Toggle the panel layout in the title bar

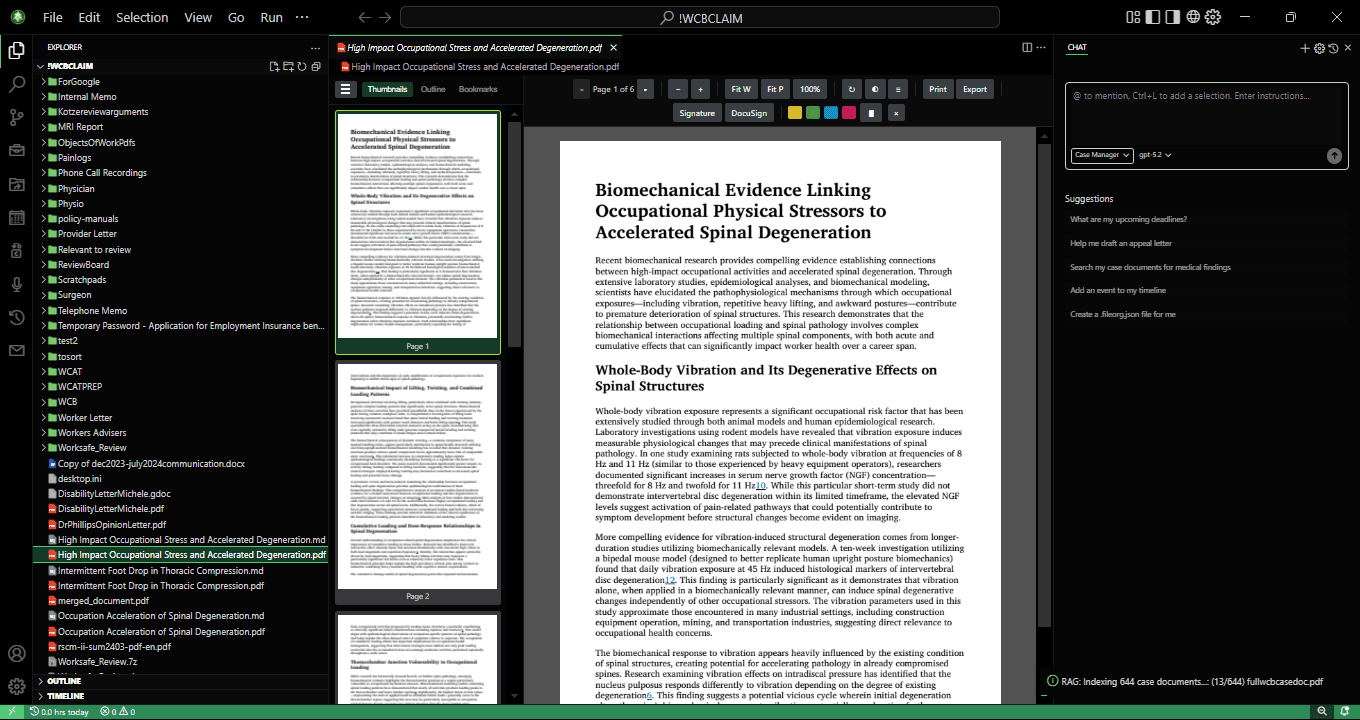[1132, 17]
